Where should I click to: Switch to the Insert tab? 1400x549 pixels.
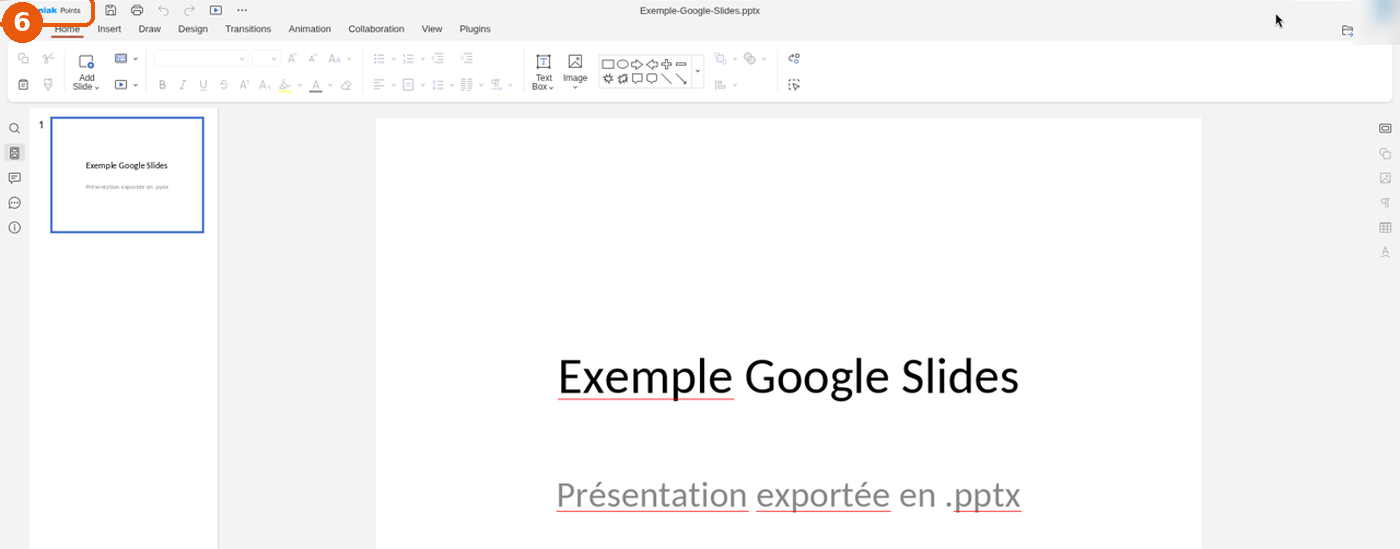point(109,29)
